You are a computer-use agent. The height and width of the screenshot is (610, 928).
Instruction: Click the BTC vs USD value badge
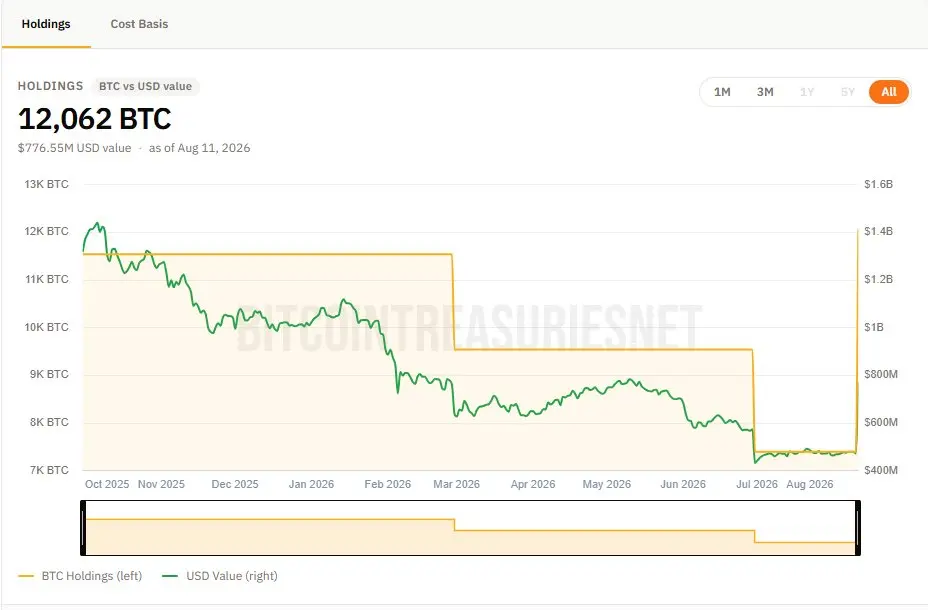click(x=146, y=86)
